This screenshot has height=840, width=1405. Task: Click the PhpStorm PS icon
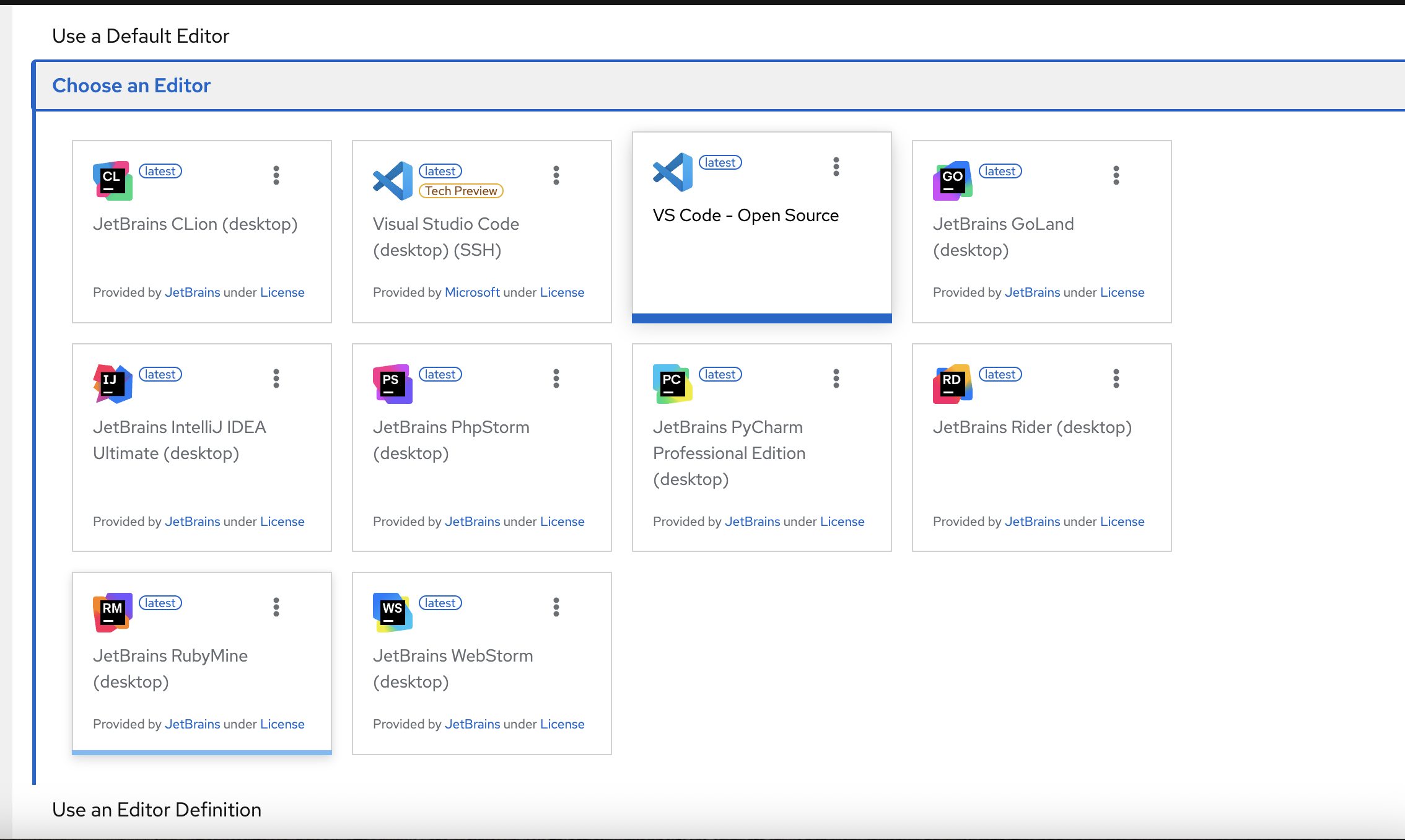392,383
